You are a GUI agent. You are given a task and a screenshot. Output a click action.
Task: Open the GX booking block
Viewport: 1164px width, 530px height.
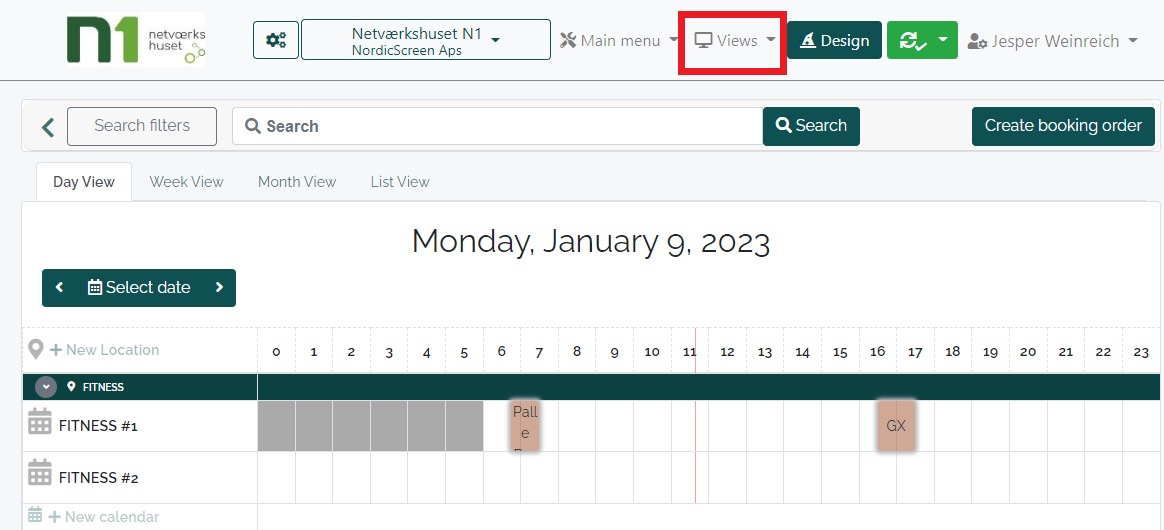click(896, 426)
